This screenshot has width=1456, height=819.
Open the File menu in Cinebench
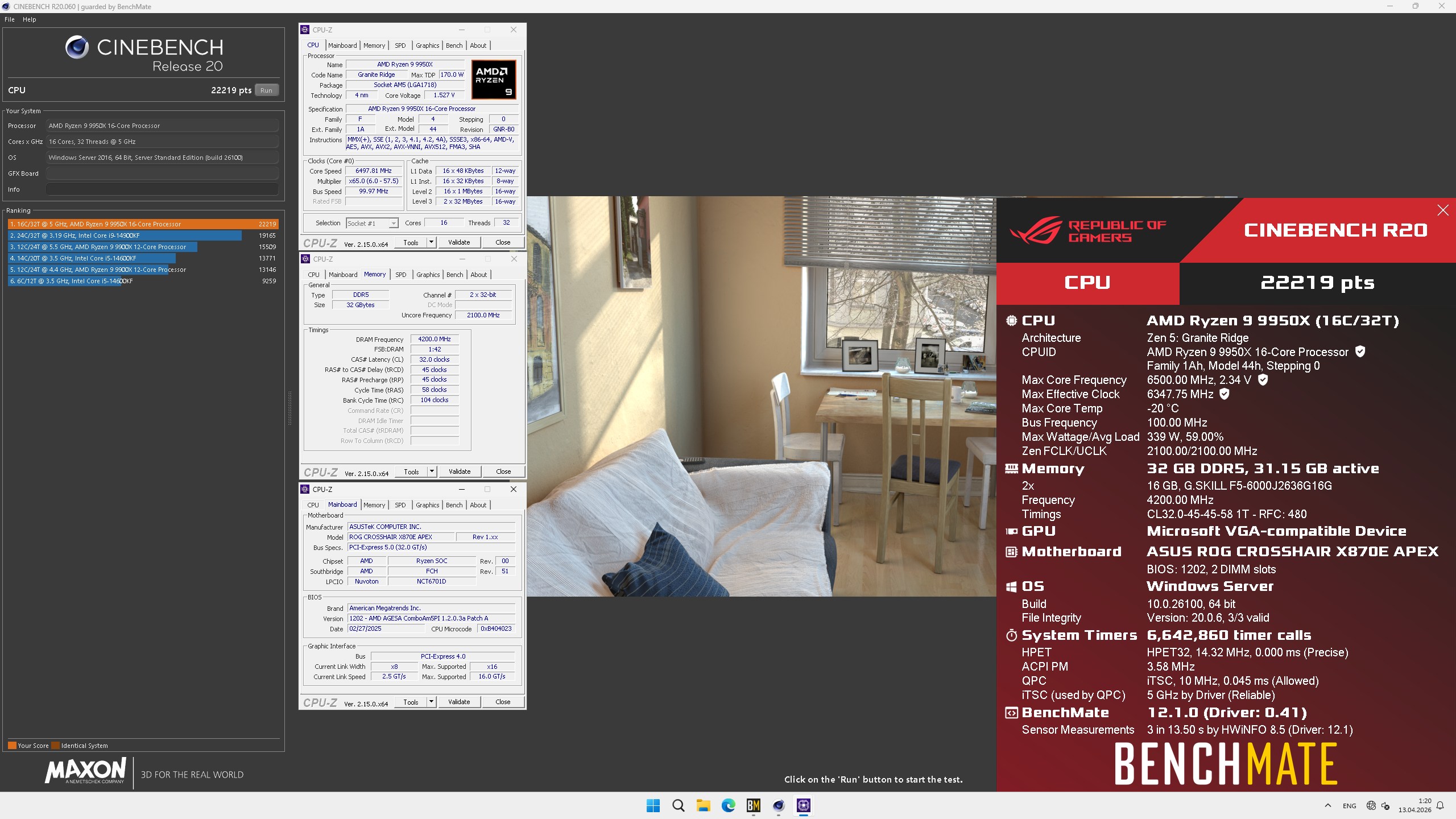click(x=10, y=19)
